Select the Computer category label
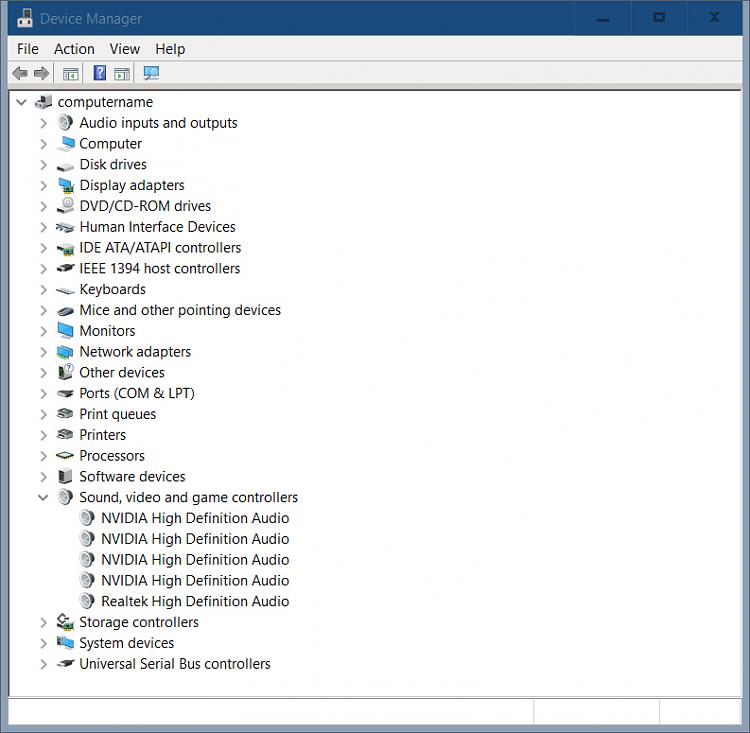The width and height of the screenshot is (750, 733). tap(110, 144)
